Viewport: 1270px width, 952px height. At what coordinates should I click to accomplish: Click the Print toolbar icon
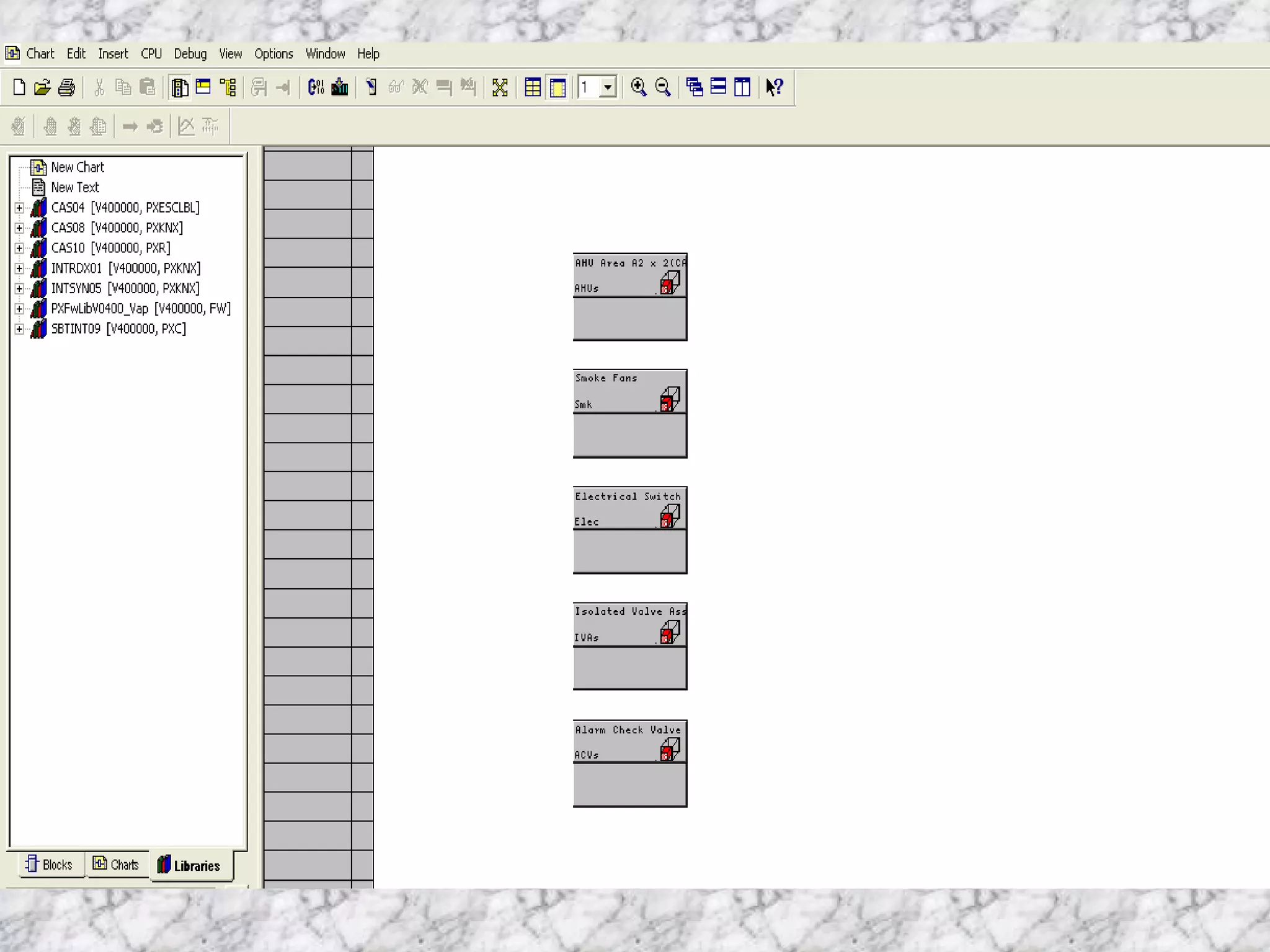click(66, 87)
